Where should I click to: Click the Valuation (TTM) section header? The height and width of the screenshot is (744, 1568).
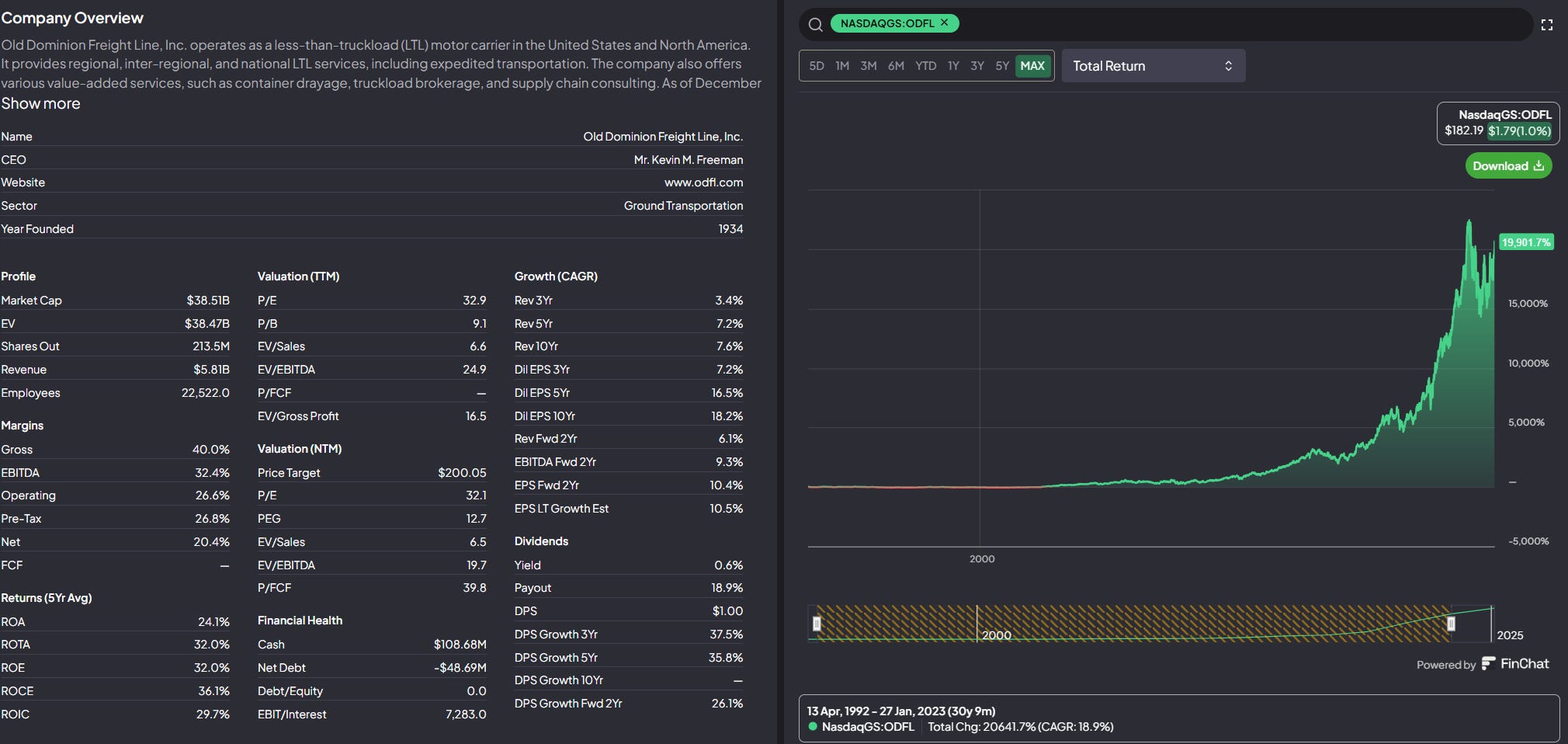click(298, 276)
